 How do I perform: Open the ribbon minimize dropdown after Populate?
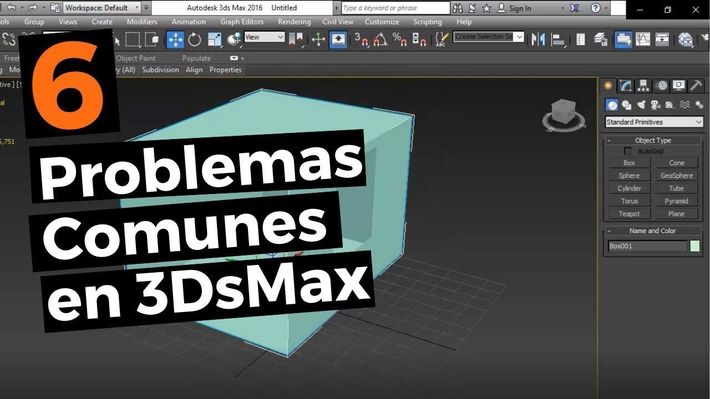[242, 58]
